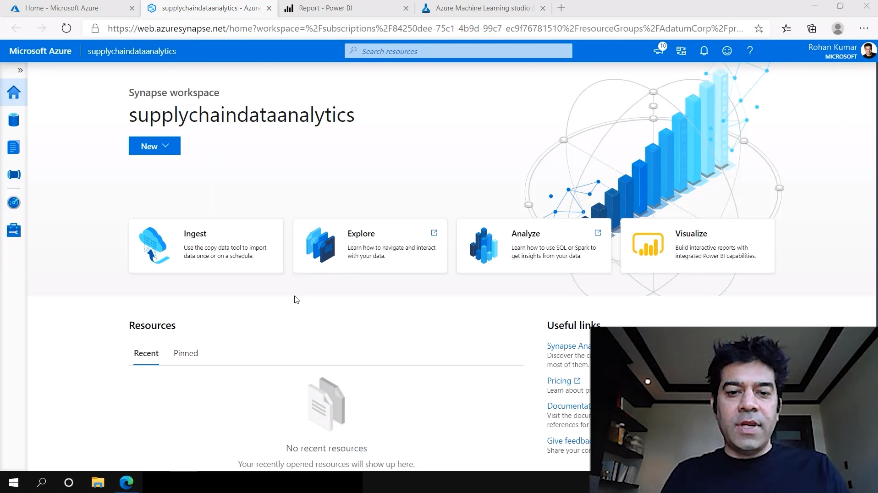
Task: Open the New dropdown button
Action: 155,146
